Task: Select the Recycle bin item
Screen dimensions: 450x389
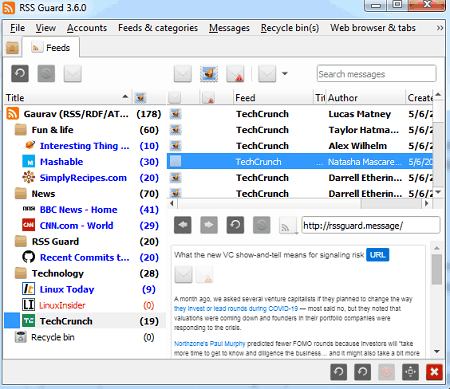Action: point(85,338)
